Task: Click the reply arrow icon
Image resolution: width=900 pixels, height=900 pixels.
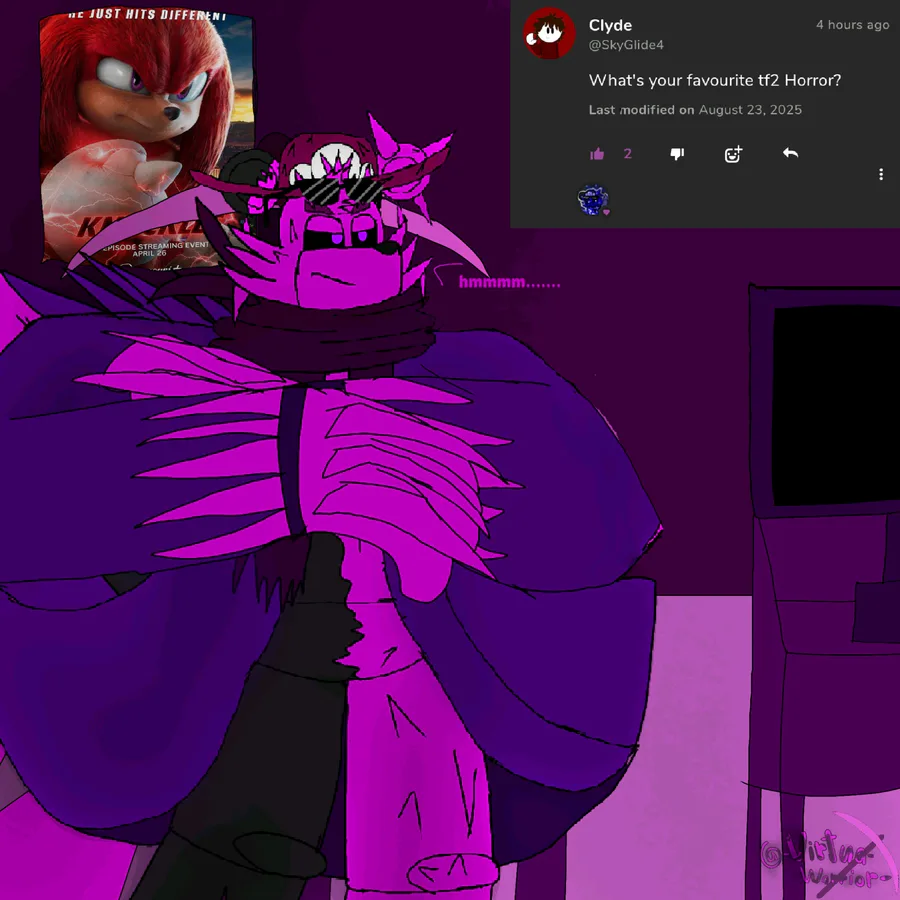Action: click(790, 153)
